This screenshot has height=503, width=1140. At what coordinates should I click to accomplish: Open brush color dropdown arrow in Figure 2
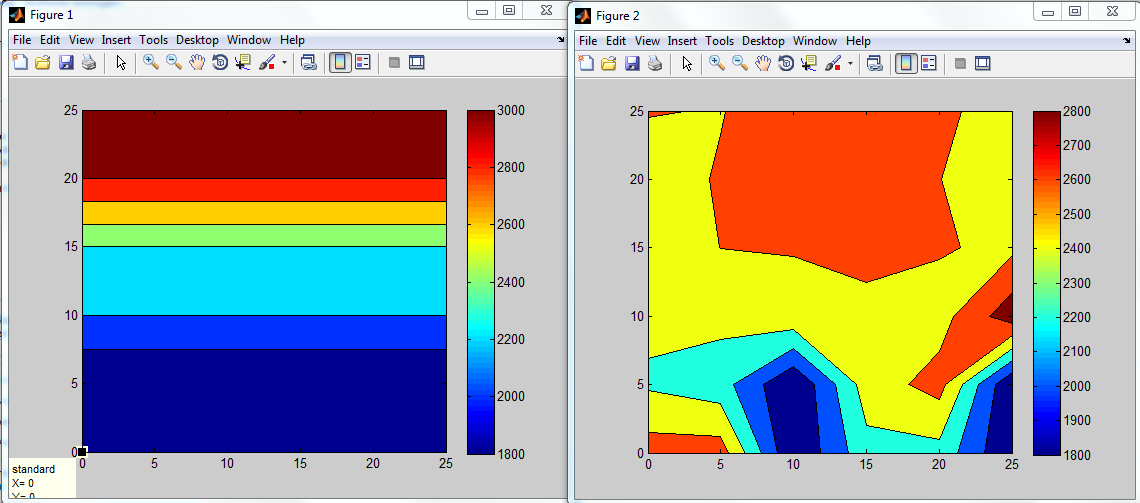click(x=850, y=63)
